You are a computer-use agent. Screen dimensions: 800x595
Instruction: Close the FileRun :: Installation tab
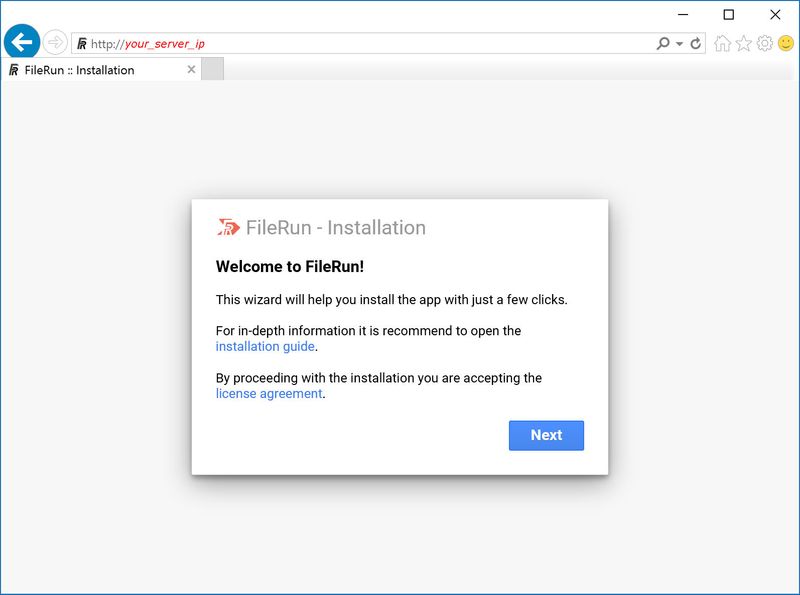click(x=191, y=69)
